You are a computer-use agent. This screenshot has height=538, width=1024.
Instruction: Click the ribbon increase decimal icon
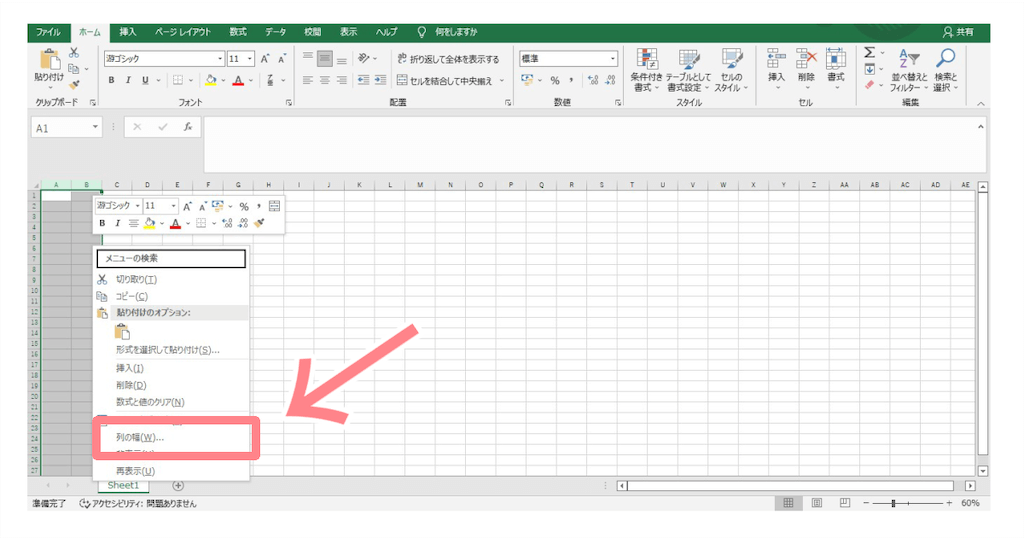coord(593,80)
